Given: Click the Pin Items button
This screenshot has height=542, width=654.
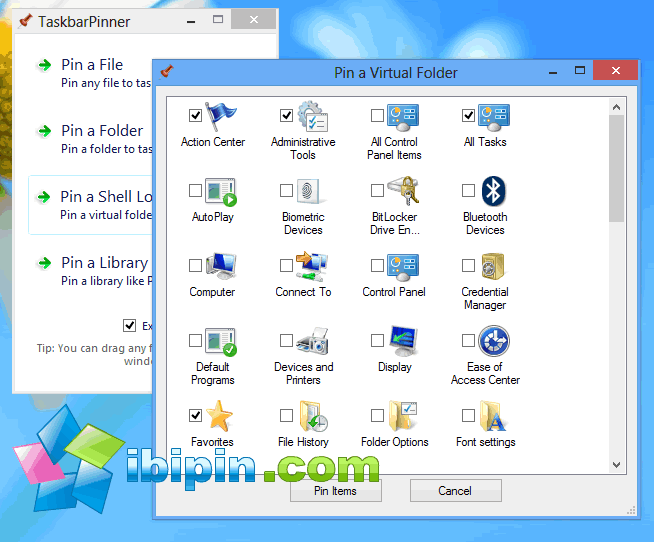Looking at the screenshot, I should click(336, 491).
